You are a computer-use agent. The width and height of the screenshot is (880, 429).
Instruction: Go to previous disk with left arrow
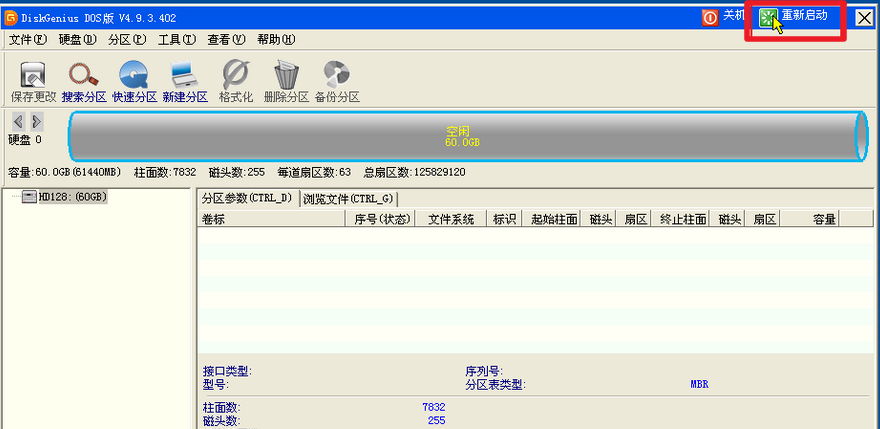(x=19, y=121)
